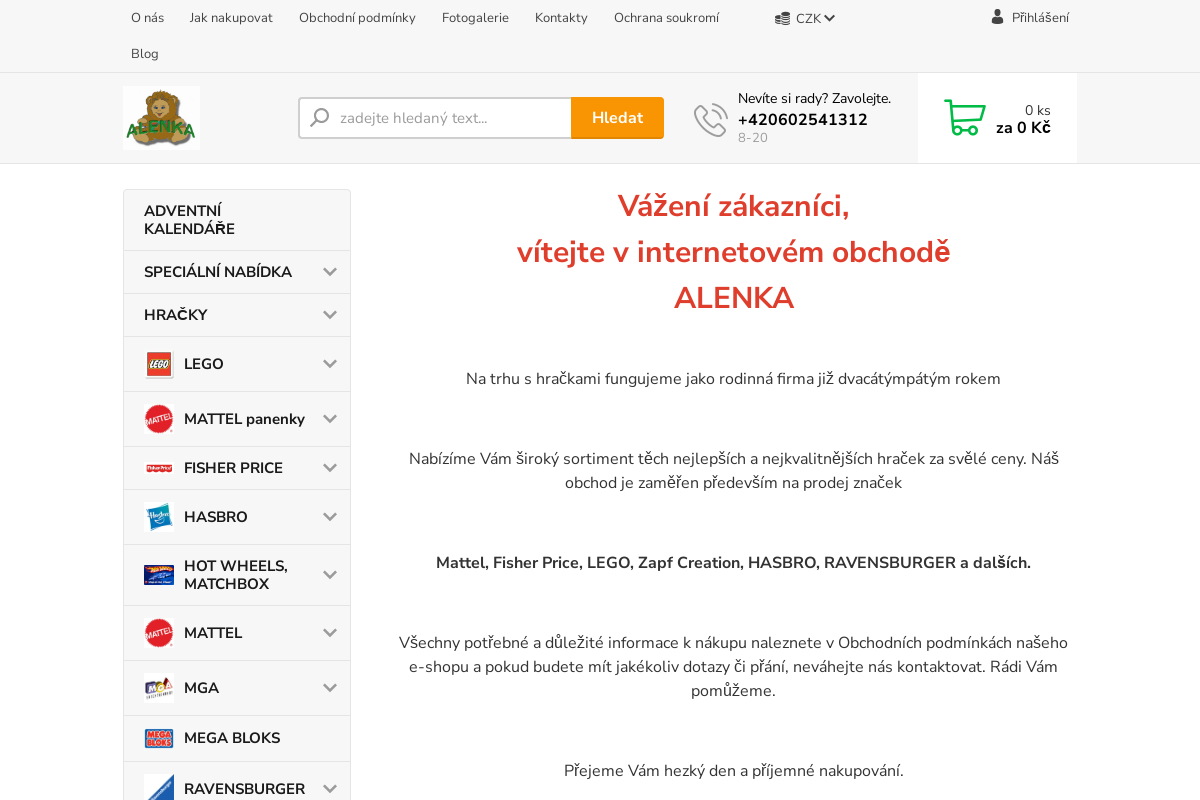Expand the RAVENSBURGER category

tap(330, 788)
